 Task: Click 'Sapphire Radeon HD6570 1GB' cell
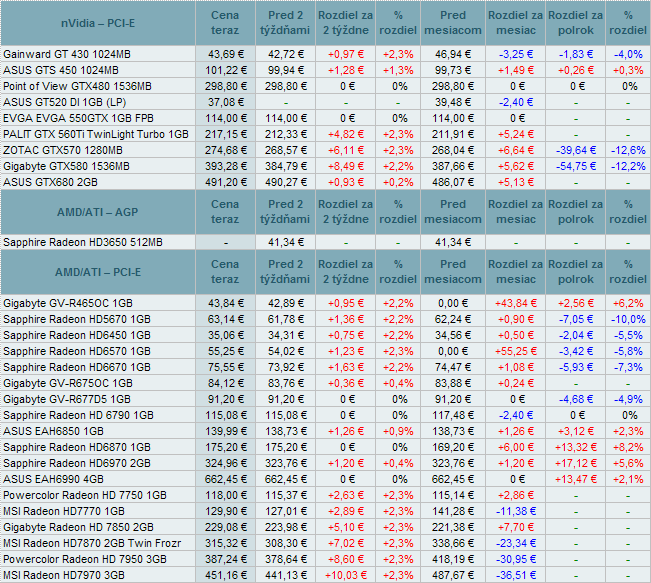pyautogui.click(x=77, y=351)
